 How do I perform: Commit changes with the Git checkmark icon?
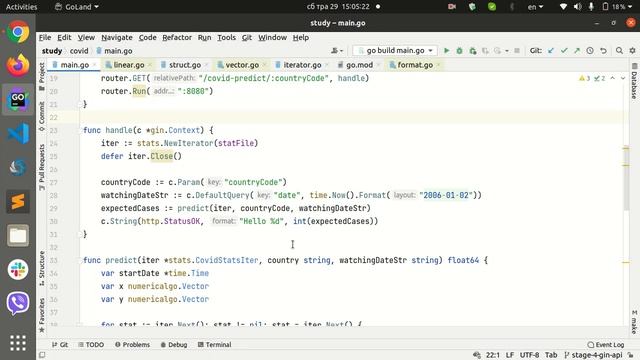[x=564, y=51]
